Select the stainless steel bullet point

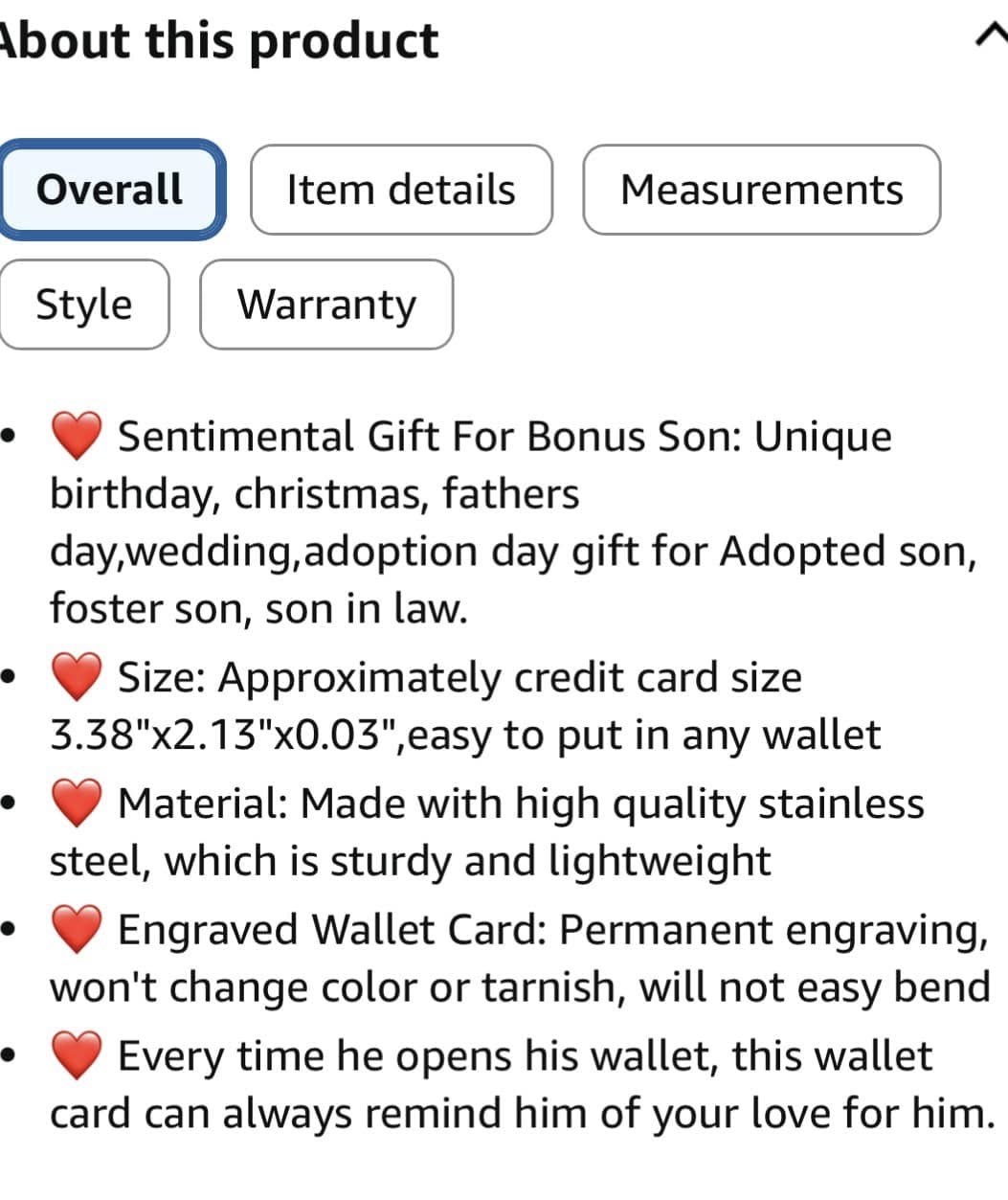[412, 859]
